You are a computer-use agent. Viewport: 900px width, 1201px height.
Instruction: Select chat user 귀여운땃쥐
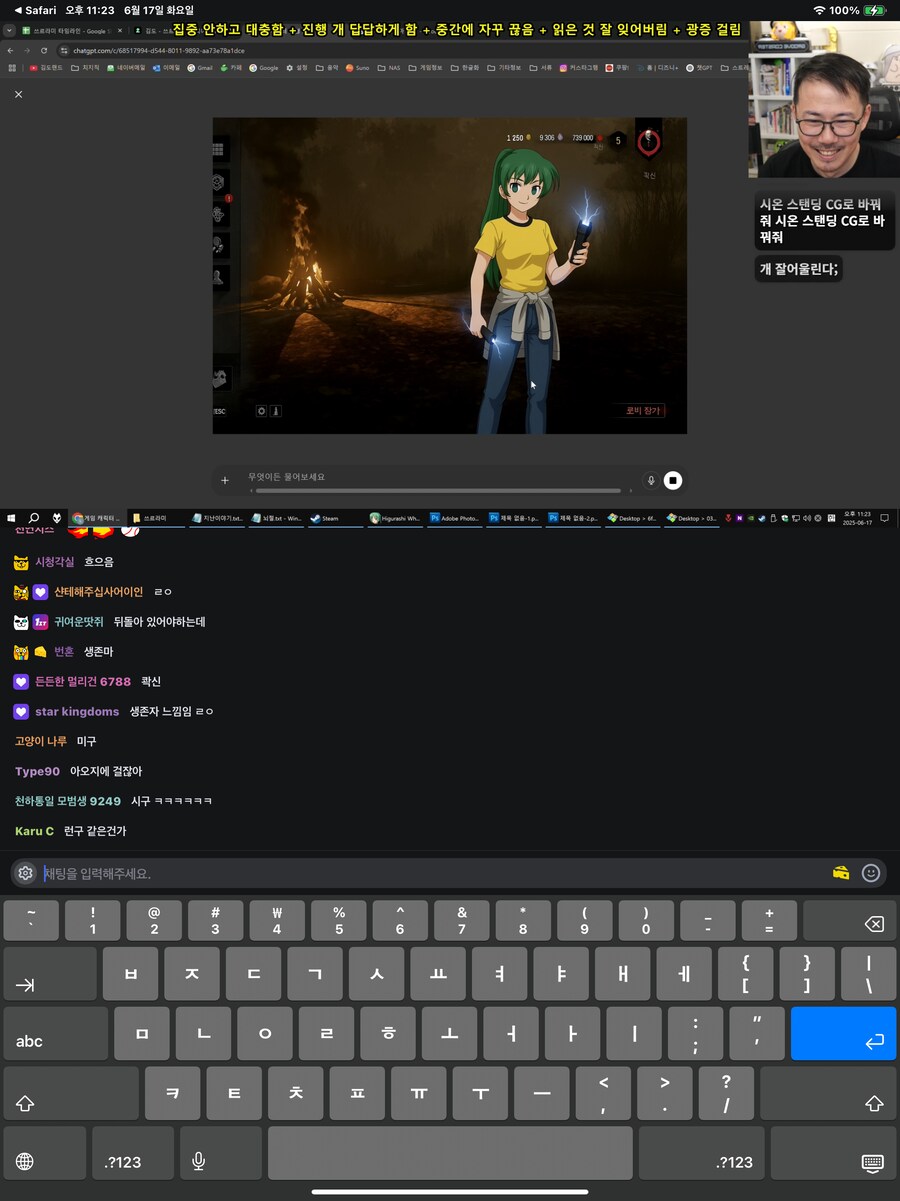tap(78, 622)
